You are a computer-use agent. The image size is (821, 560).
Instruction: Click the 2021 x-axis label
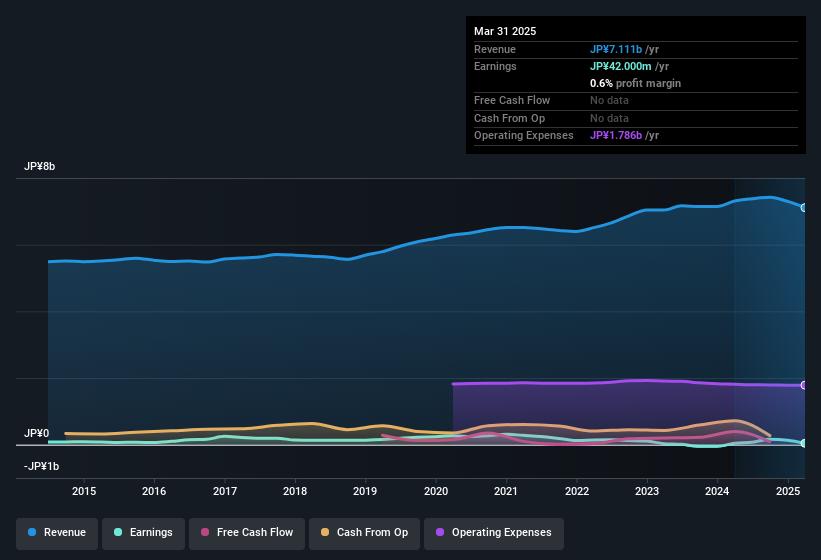pyautogui.click(x=506, y=491)
